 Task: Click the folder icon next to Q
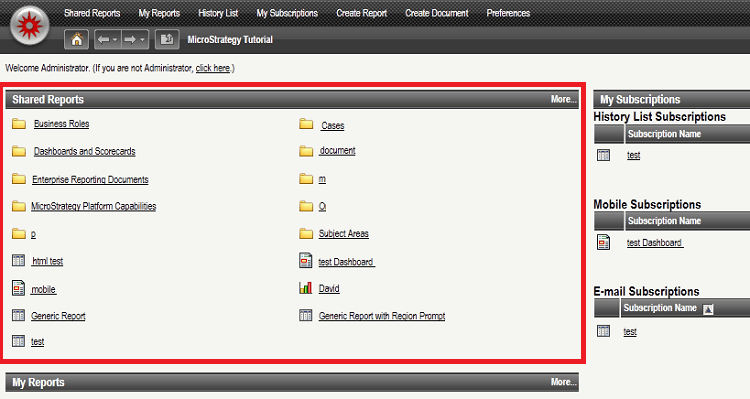point(306,206)
